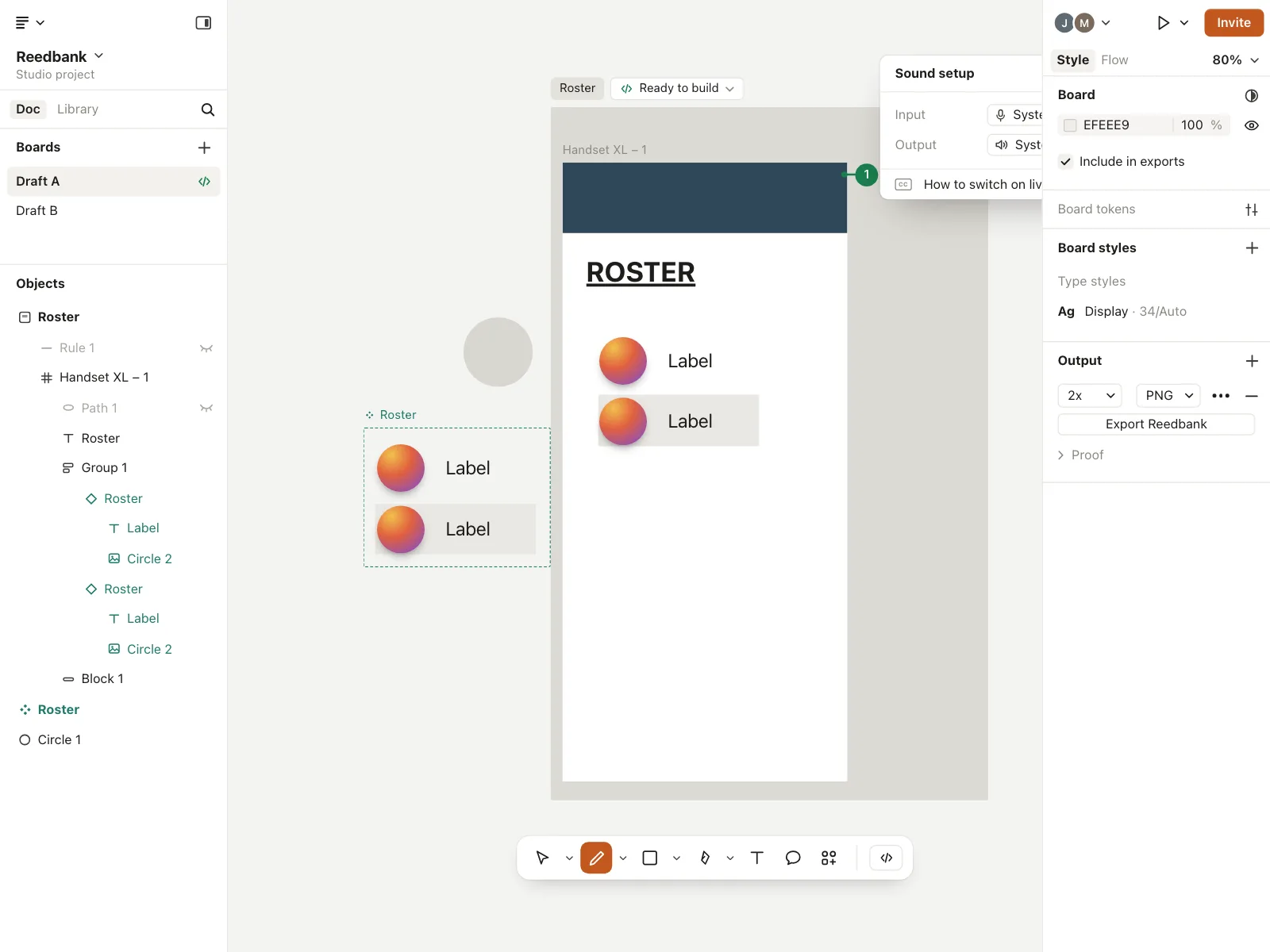The width and height of the screenshot is (1270, 952).
Task: Switch to the Style tab
Action: [1072, 60]
